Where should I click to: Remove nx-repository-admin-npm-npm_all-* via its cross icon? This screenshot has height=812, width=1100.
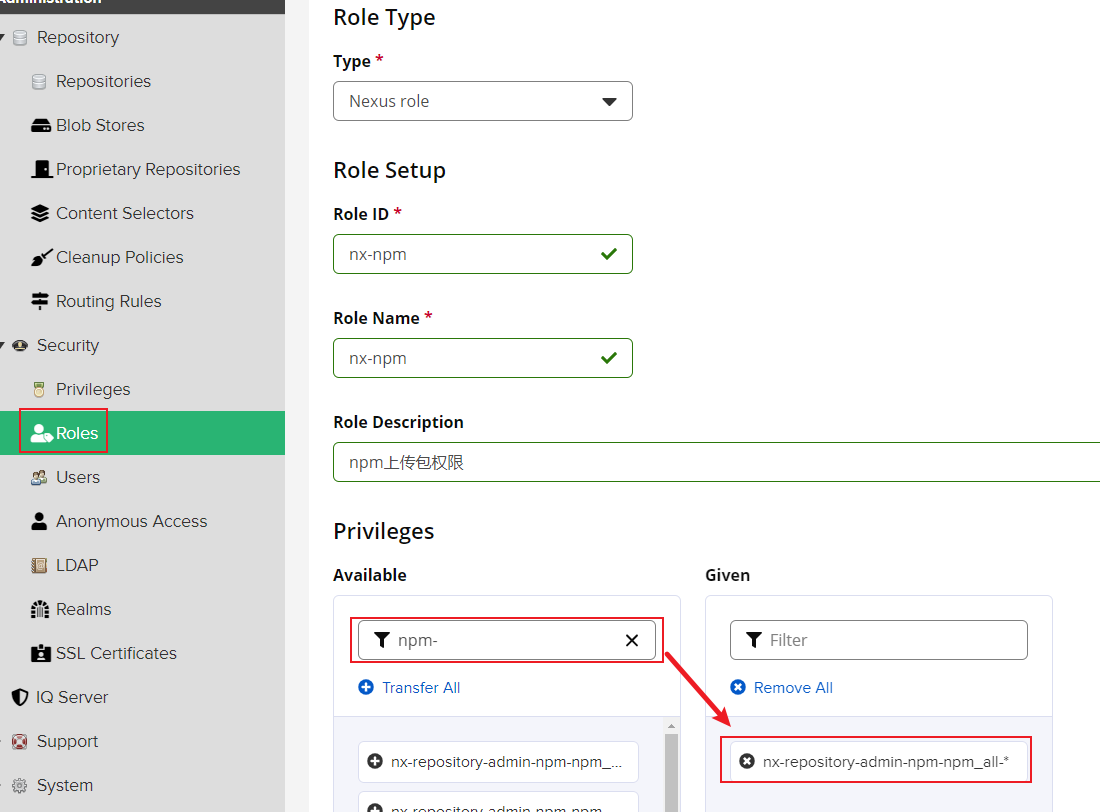click(747, 761)
